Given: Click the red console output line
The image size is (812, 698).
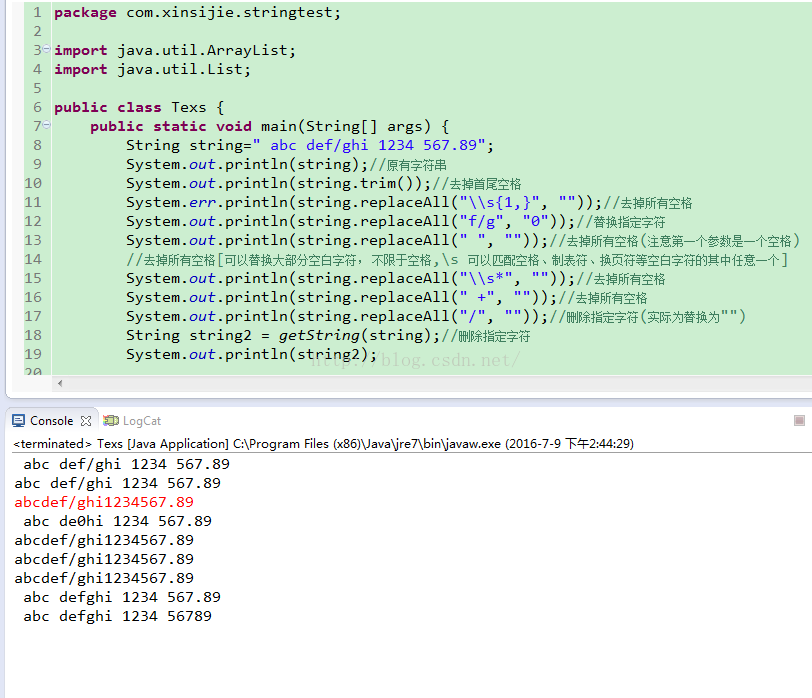Looking at the screenshot, I should (x=104, y=502).
